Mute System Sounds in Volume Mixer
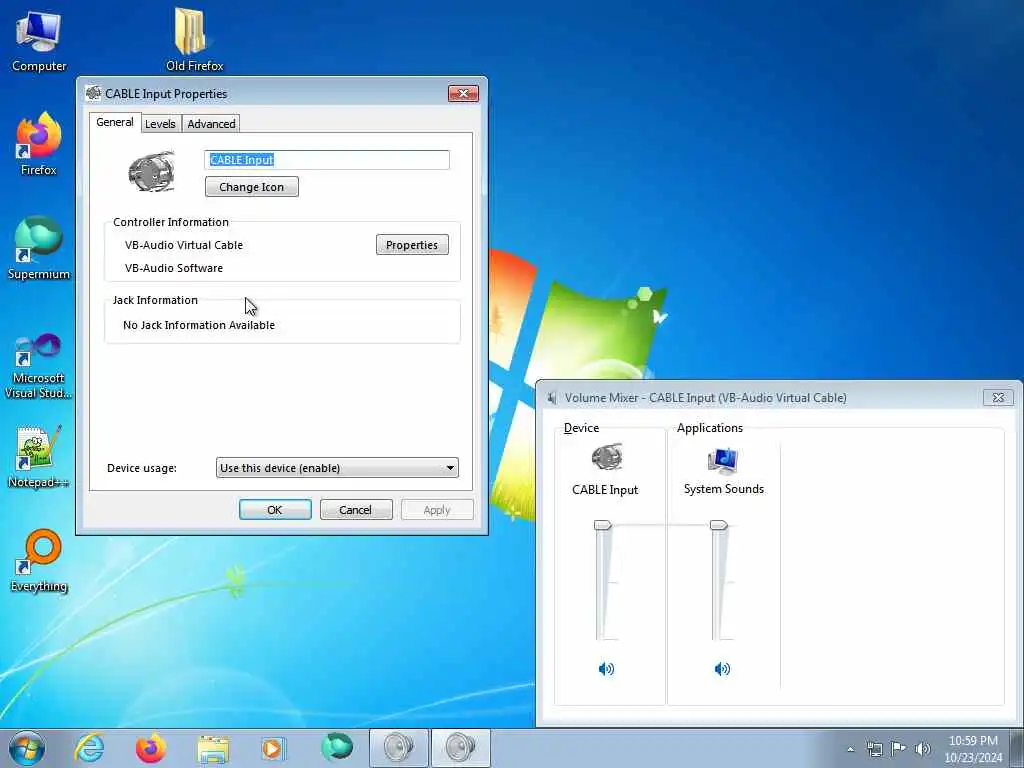The image size is (1024, 768). pyautogui.click(x=722, y=668)
